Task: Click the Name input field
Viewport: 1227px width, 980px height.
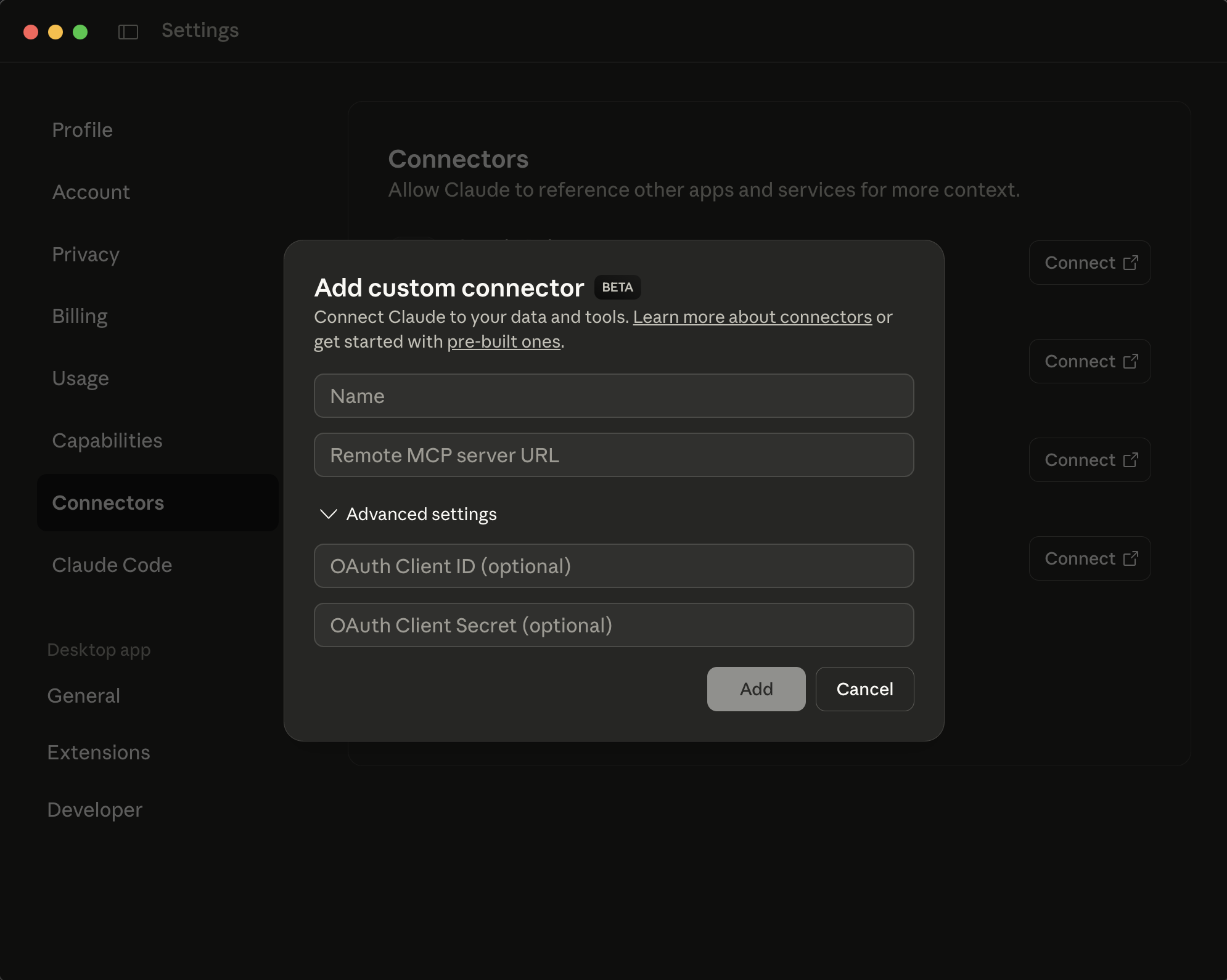Action: (613, 396)
